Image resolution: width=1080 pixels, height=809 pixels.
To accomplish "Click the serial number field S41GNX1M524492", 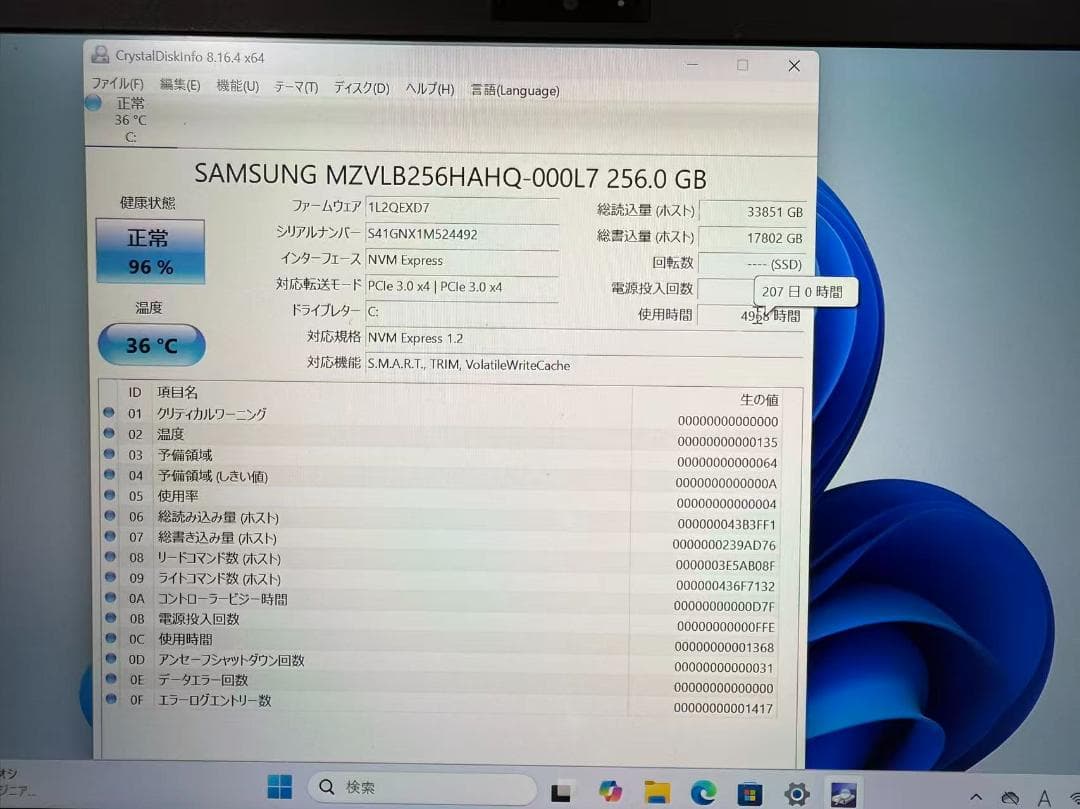I will pyautogui.click(x=461, y=234).
